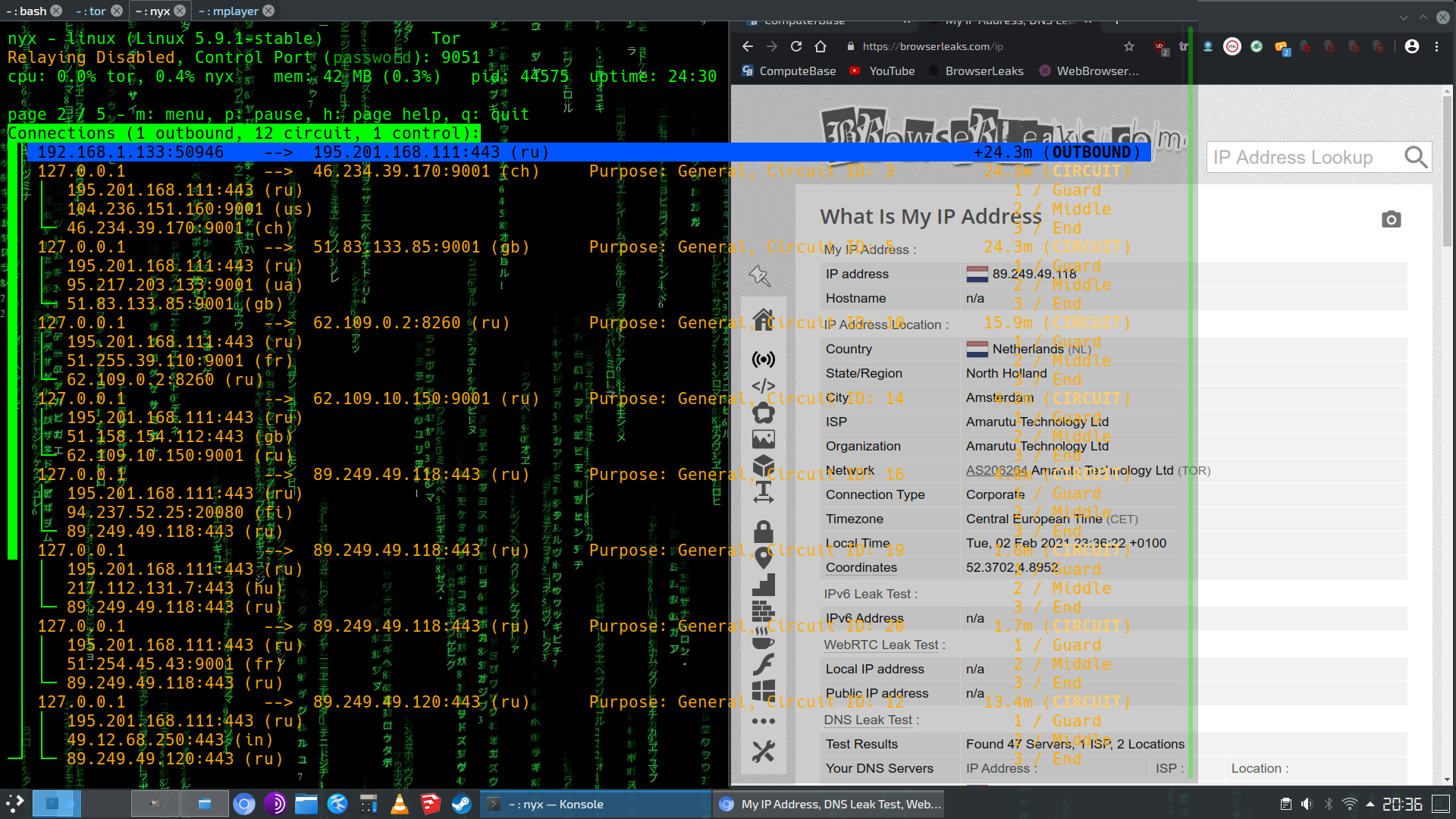Viewport: 1456px width, 819px height.
Task: Open the YouTube bookmark
Action: [x=890, y=71]
